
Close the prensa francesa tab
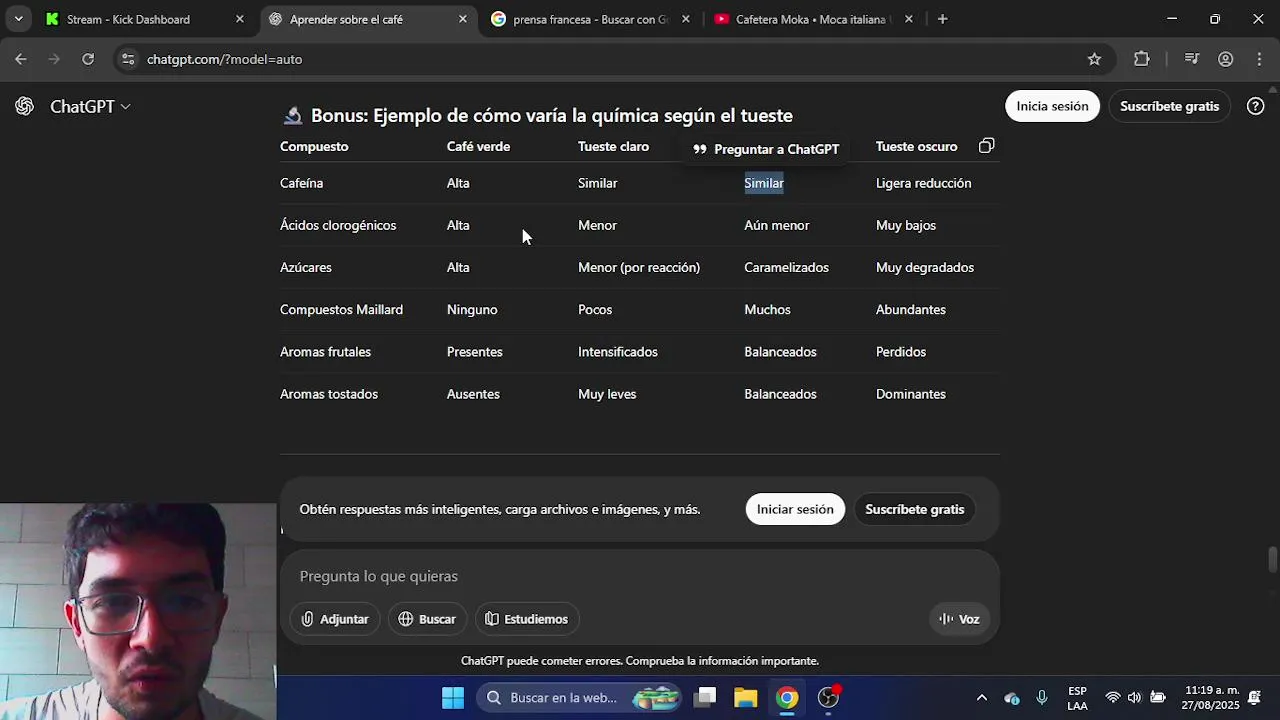[x=685, y=19]
